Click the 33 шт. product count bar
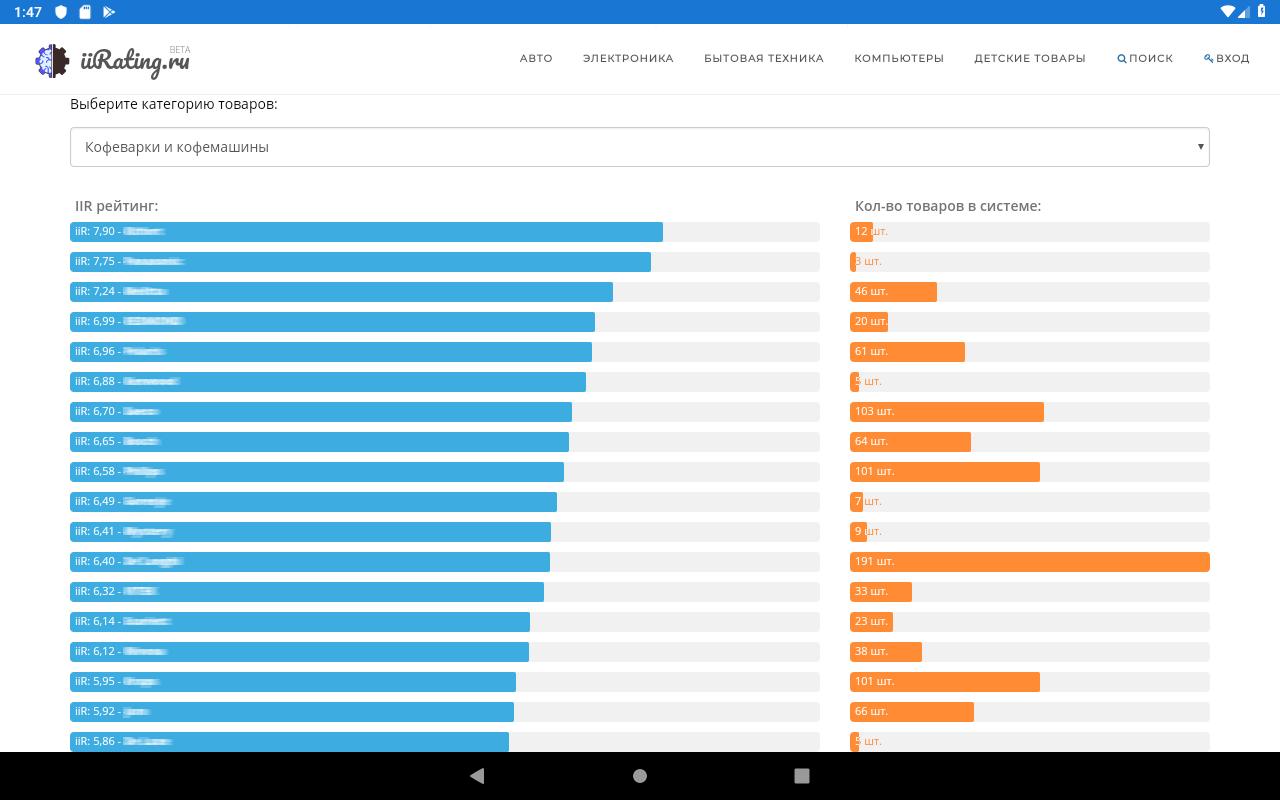The image size is (1280, 800). click(x=881, y=592)
